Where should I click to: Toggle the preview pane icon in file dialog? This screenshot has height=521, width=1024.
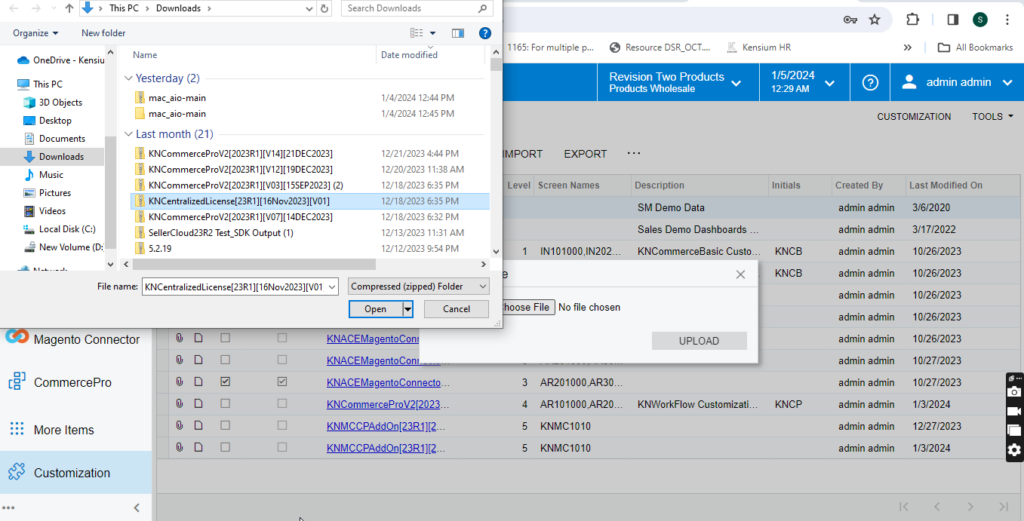point(458,33)
